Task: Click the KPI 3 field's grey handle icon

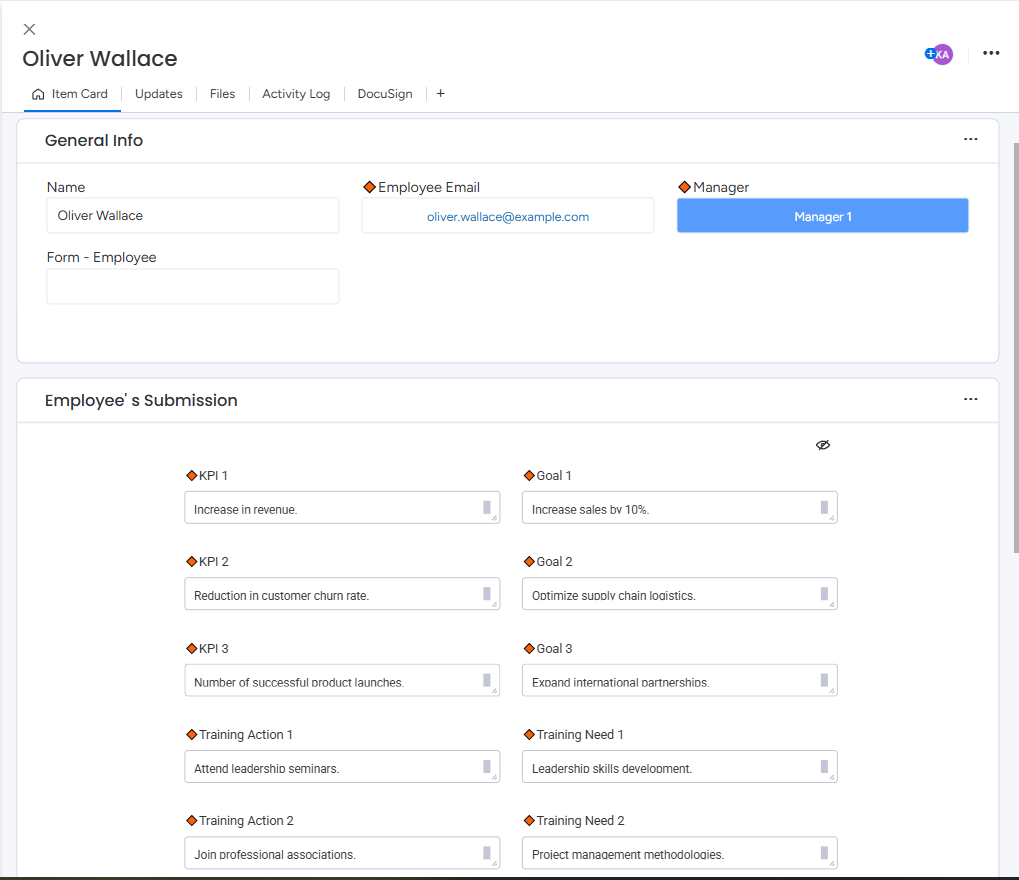Action: (487, 680)
